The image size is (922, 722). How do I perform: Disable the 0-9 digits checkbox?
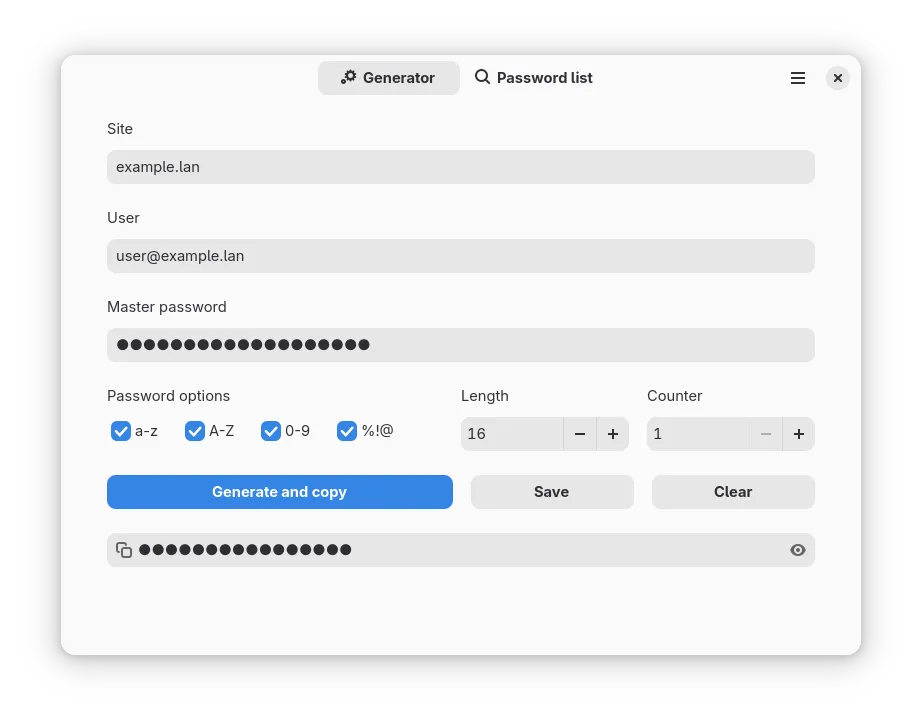click(271, 431)
